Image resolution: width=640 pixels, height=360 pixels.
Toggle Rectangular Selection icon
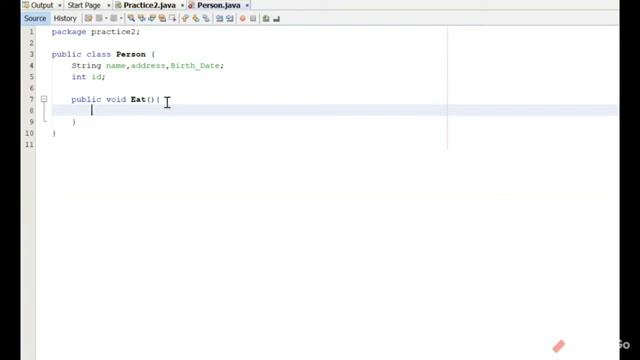(172, 18)
